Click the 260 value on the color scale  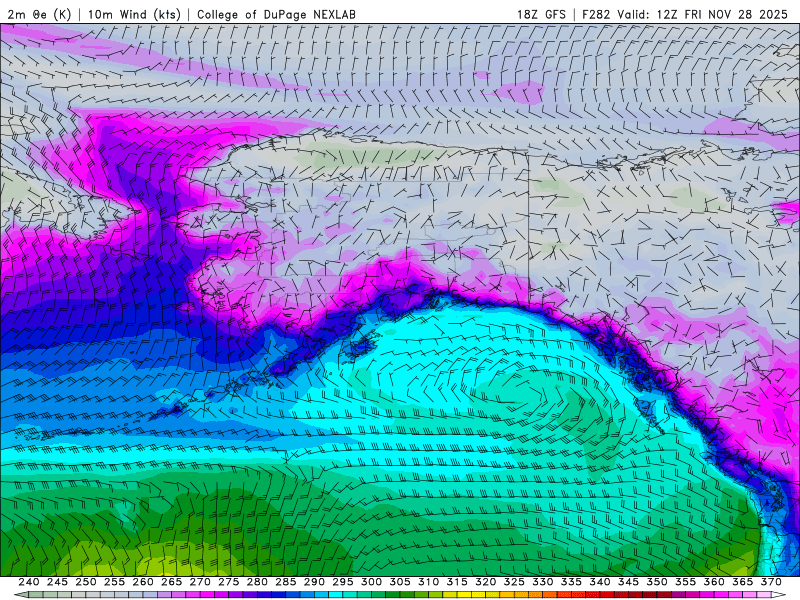tap(143, 582)
